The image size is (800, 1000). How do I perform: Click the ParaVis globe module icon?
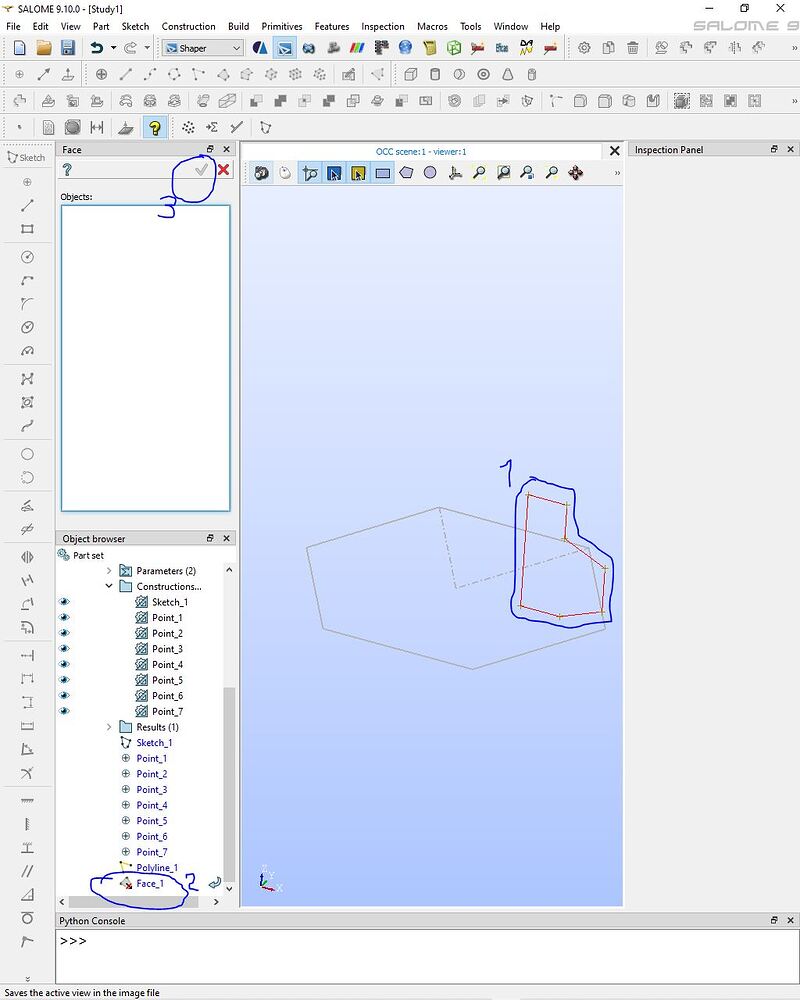pos(404,48)
